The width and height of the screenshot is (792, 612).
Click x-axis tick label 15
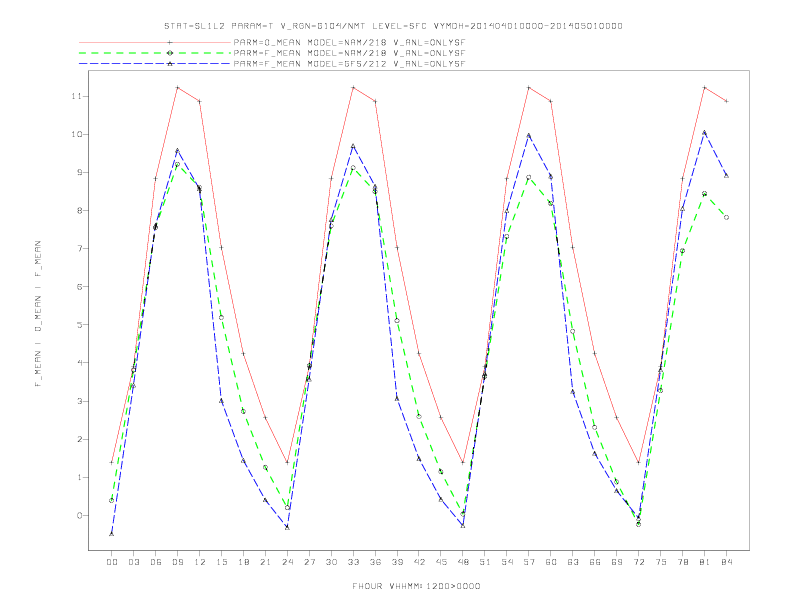(221, 562)
